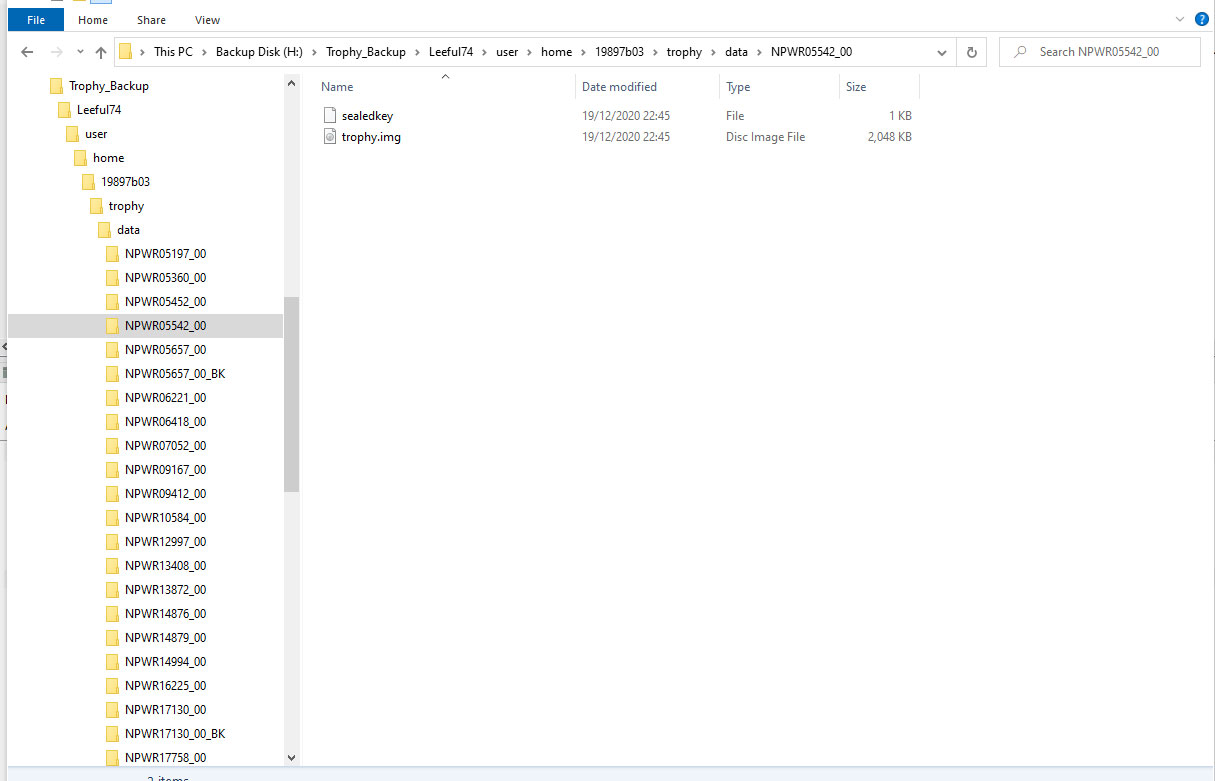
Task: Click folder icon of NPWR06221_00
Action: pos(113,398)
